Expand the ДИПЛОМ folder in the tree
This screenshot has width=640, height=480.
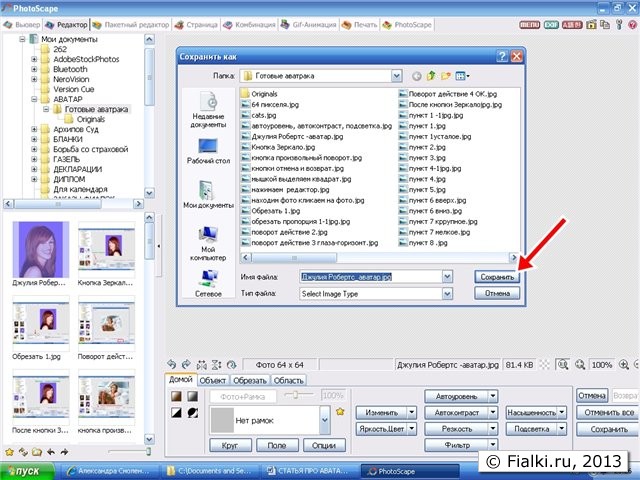(34, 179)
